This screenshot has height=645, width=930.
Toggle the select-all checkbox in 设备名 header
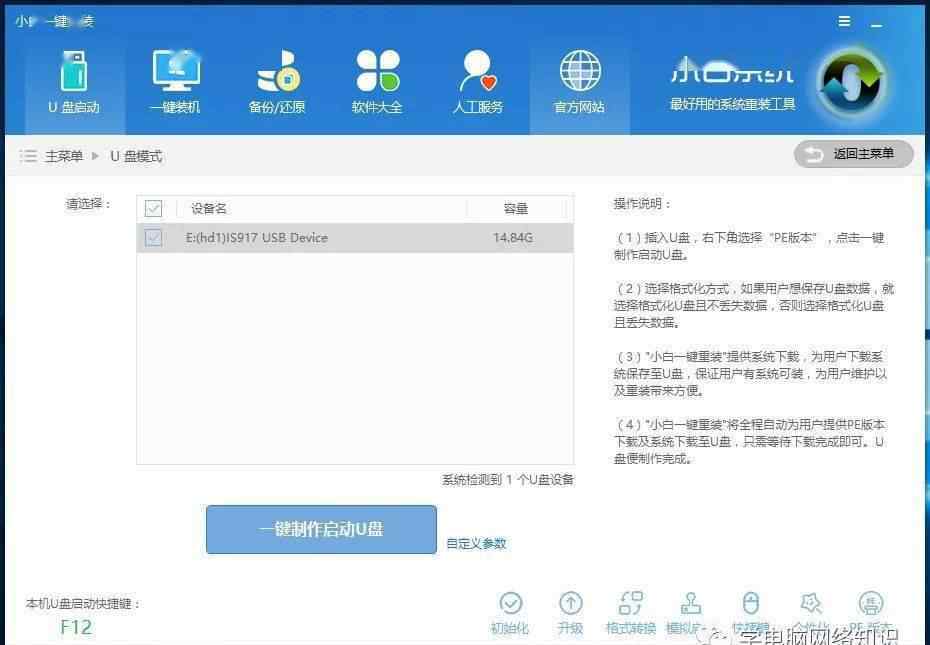[x=153, y=208]
